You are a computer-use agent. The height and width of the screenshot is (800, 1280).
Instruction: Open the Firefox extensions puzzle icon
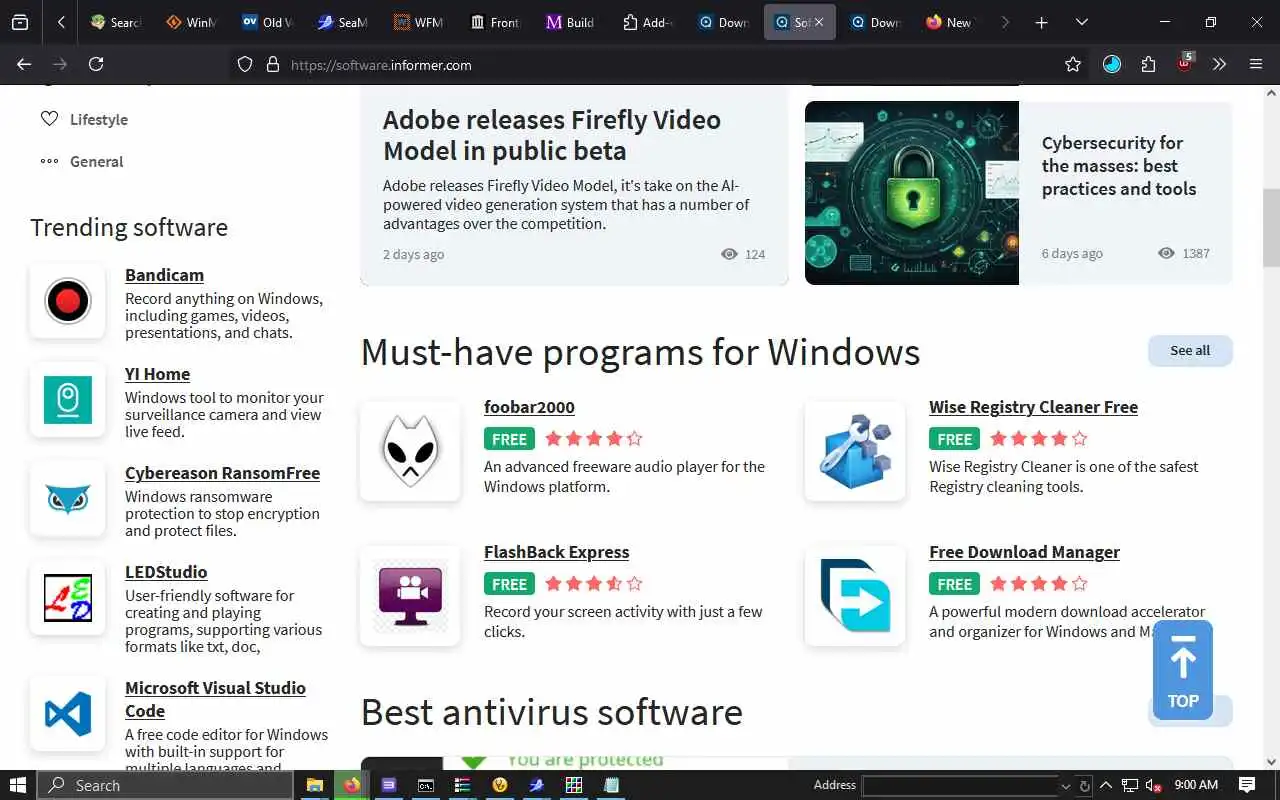point(1148,64)
